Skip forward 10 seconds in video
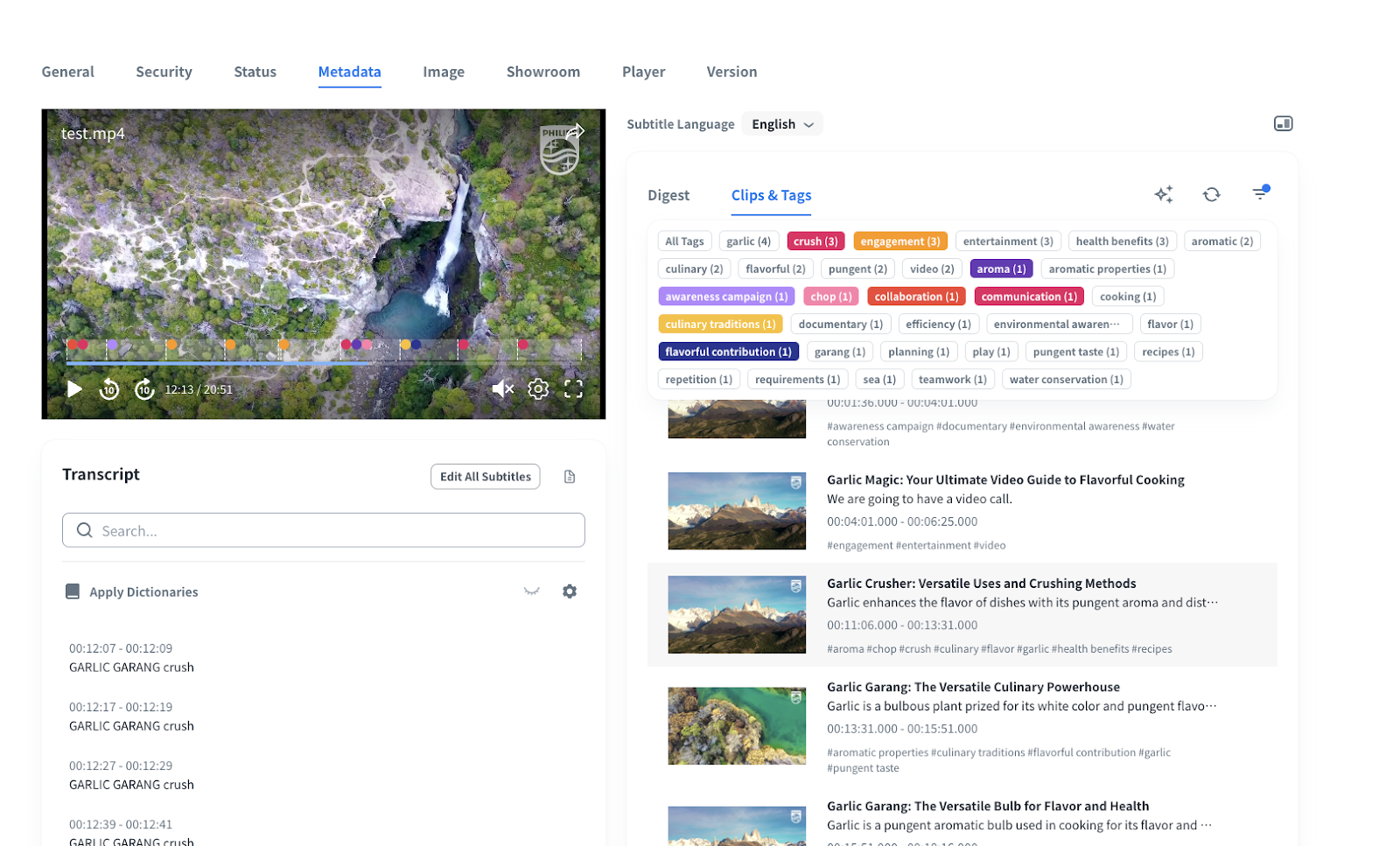This screenshot has height=846, width=1400. 144,389
